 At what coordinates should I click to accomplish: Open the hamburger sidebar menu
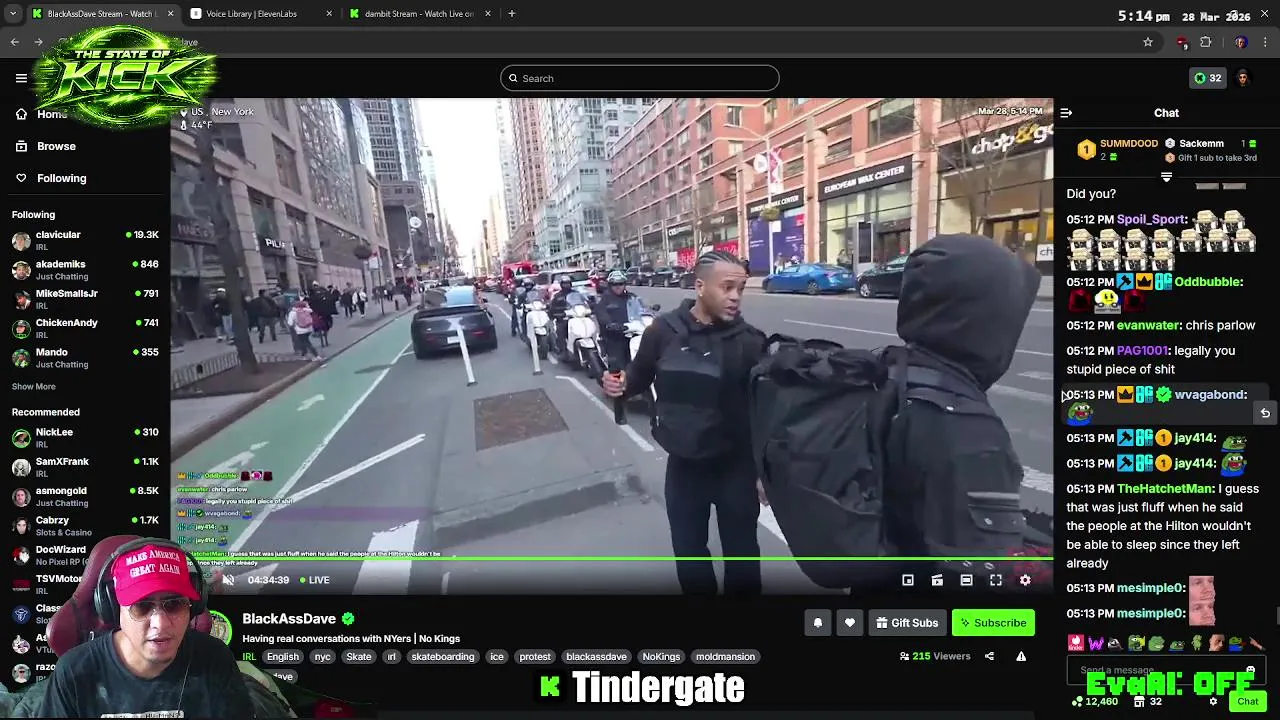(x=21, y=78)
